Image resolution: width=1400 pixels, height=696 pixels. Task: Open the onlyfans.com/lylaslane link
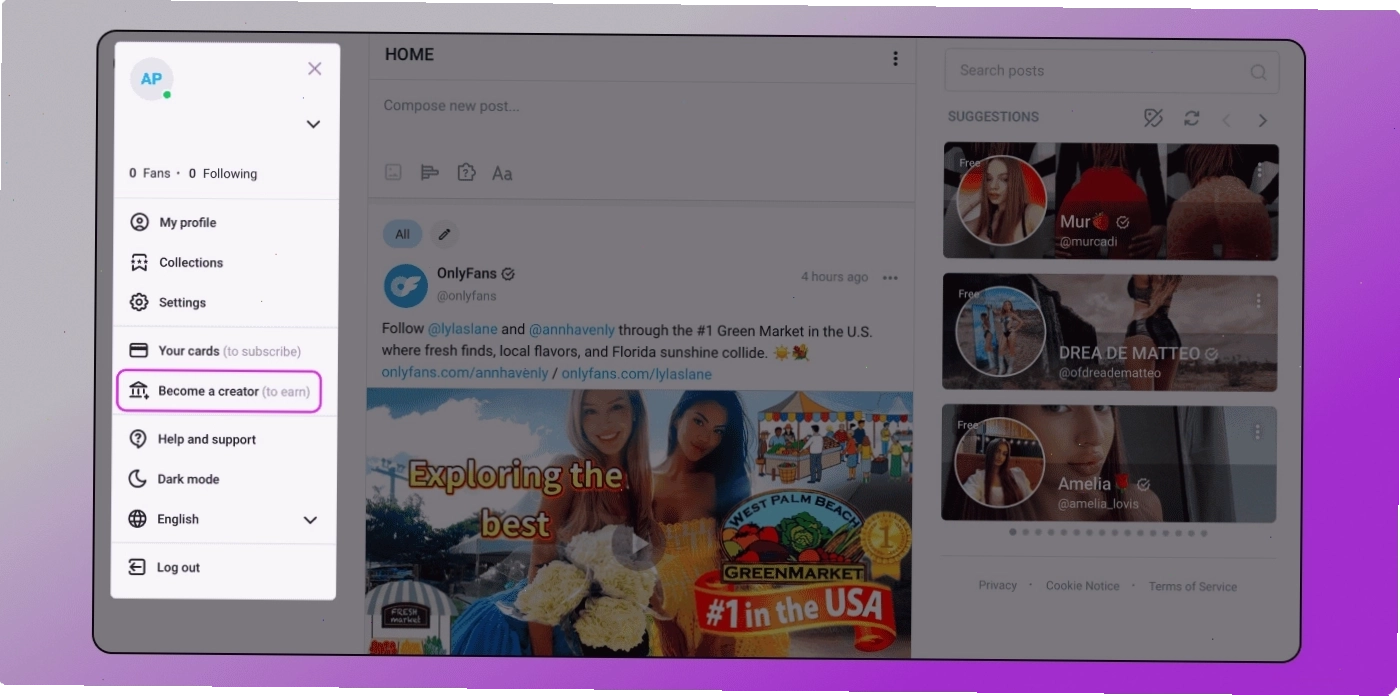pyautogui.click(x=637, y=373)
